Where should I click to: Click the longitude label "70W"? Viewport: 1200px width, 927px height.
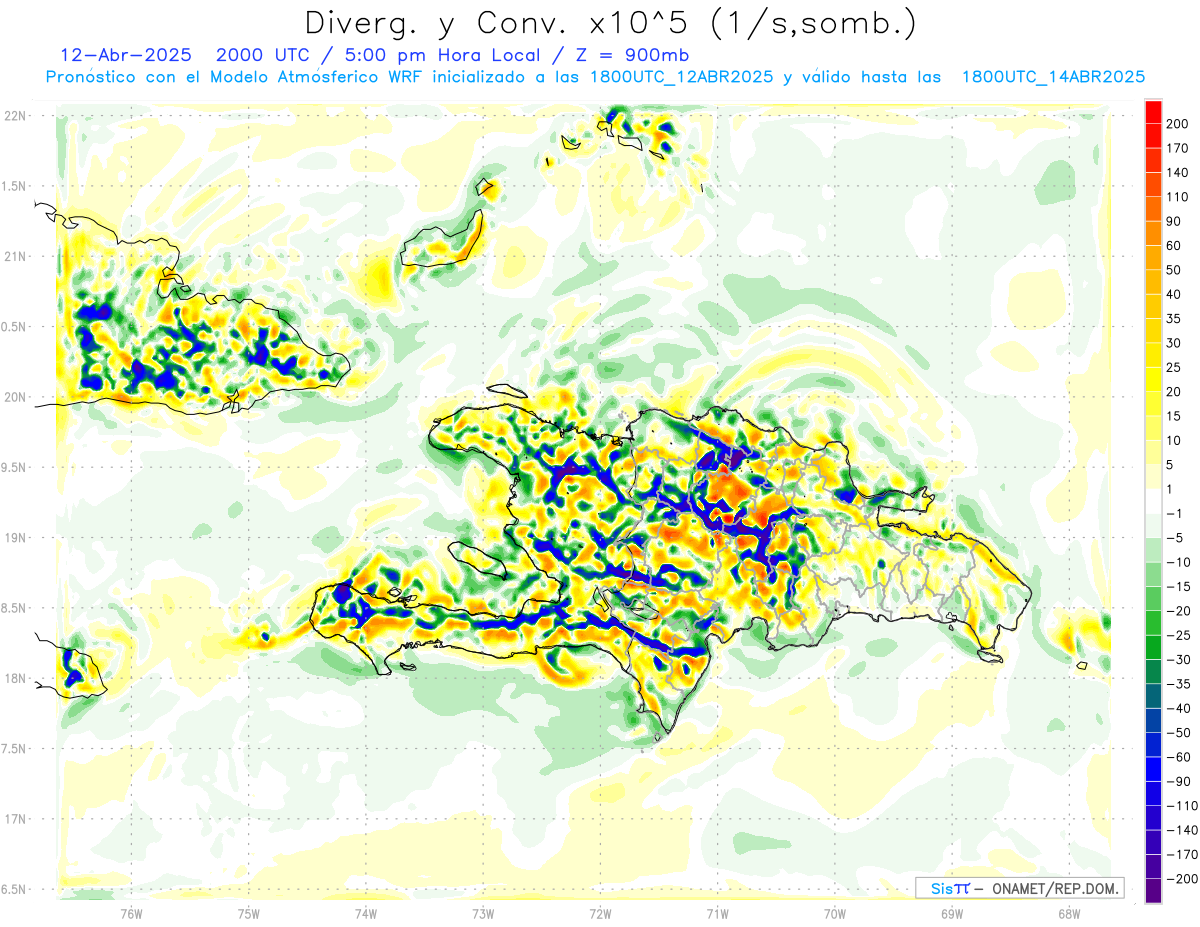[835, 914]
